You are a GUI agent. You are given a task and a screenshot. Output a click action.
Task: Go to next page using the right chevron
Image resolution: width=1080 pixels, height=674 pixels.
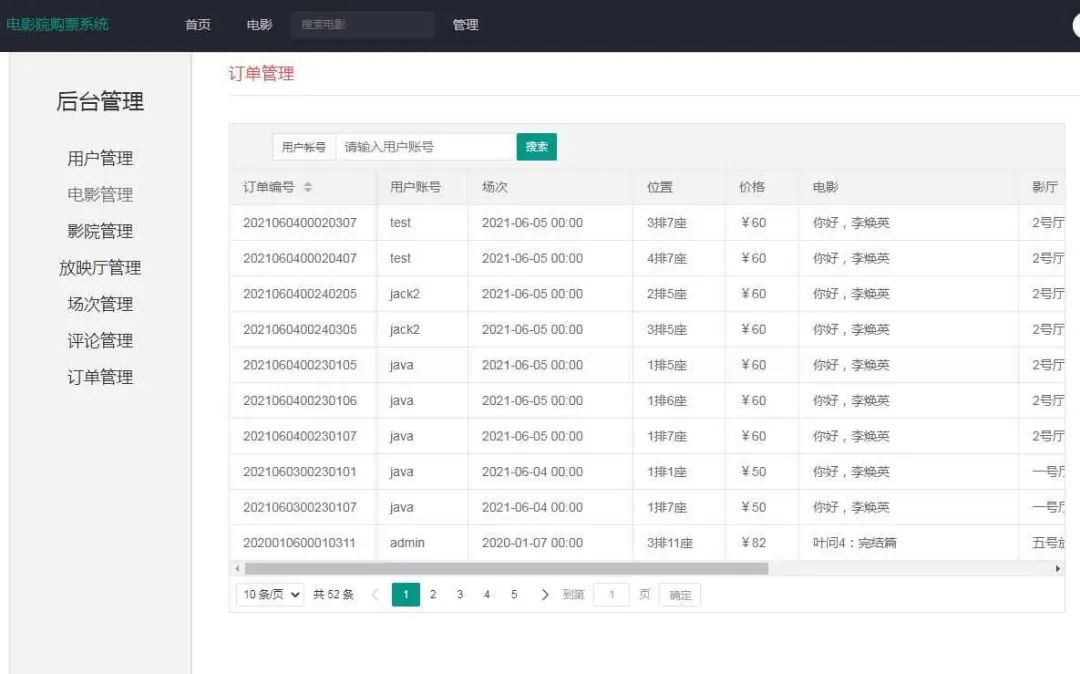(x=544, y=594)
